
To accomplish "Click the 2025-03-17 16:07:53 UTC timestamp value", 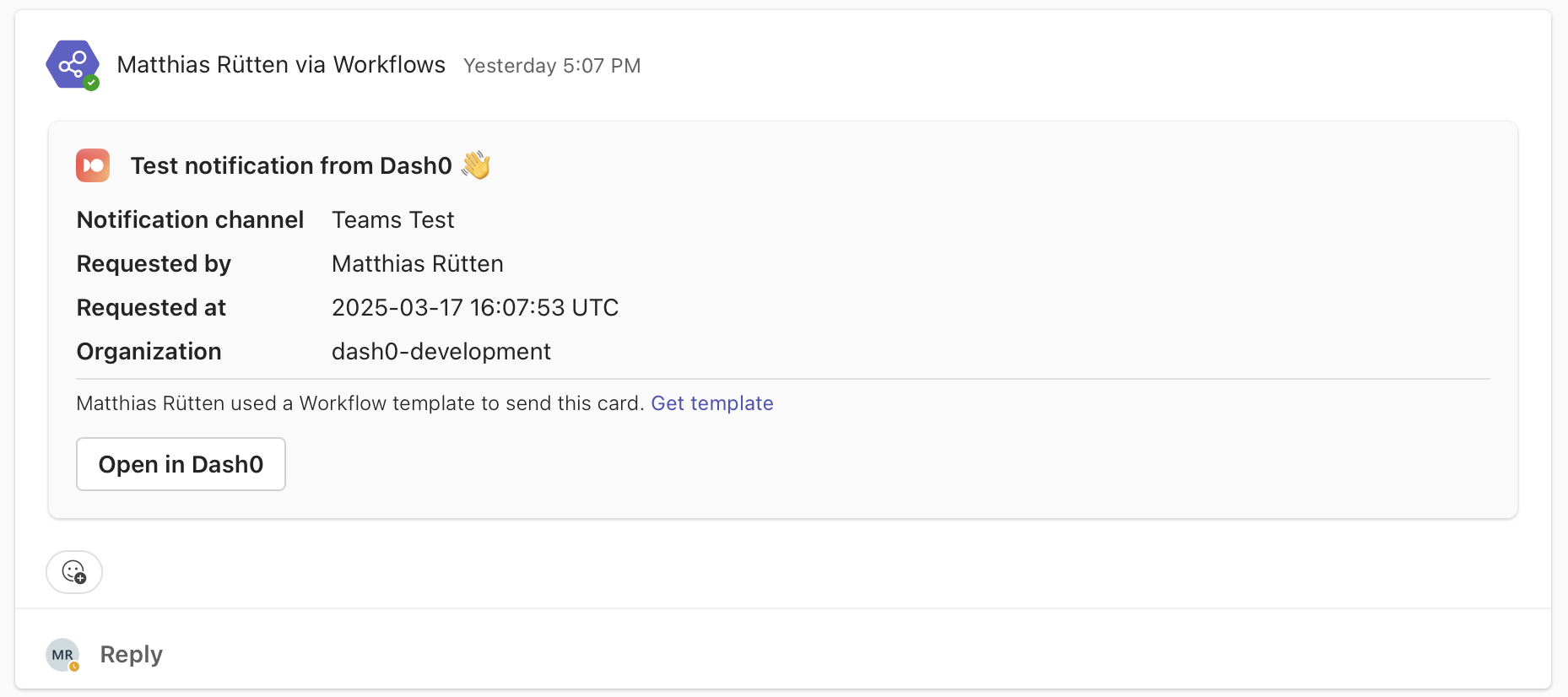I will [474, 308].
